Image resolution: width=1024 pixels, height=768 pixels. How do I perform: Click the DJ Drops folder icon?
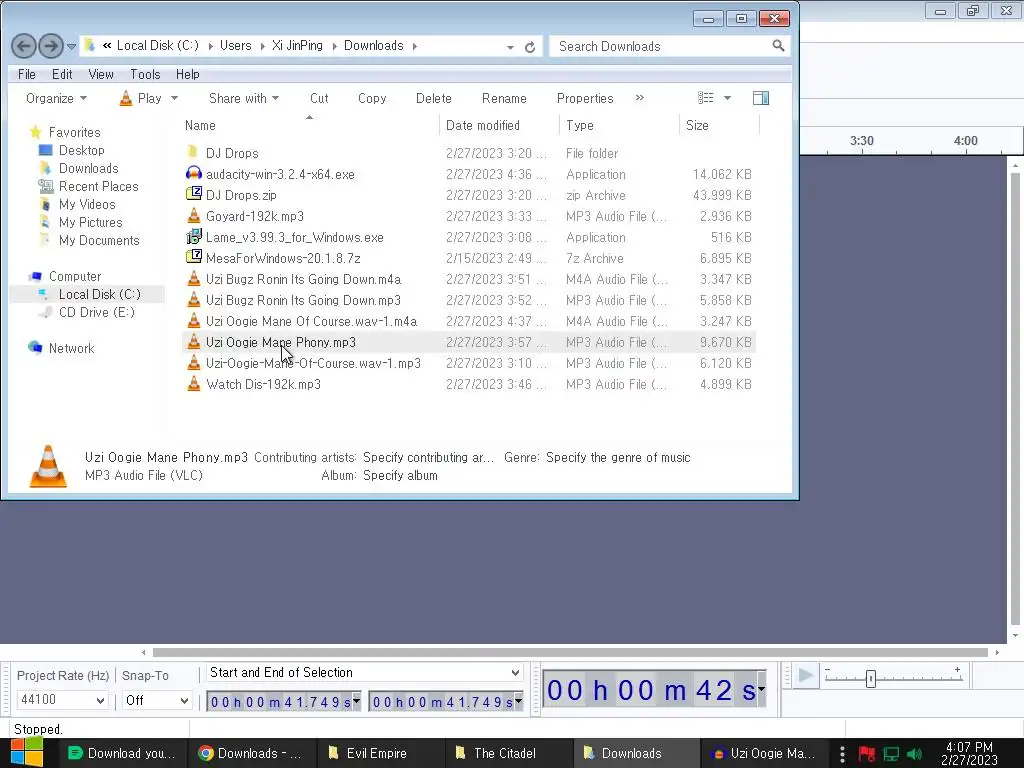click(193, 153)
